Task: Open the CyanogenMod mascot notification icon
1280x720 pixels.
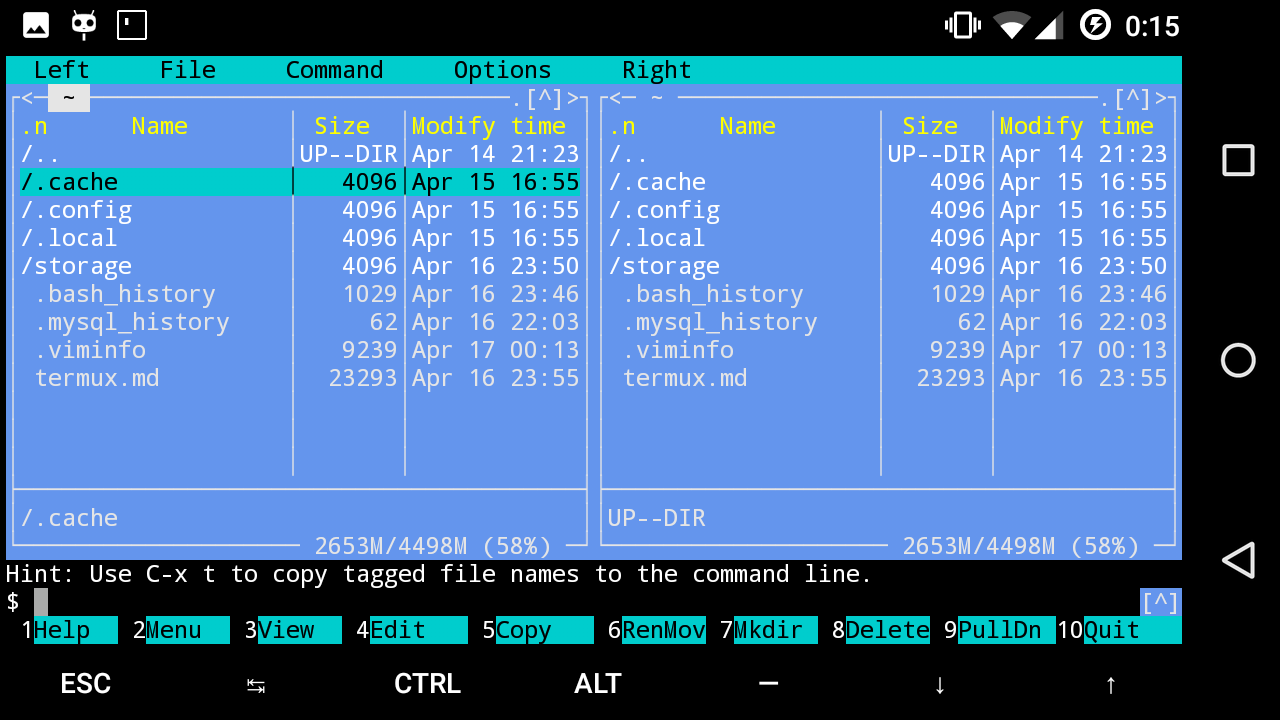Action: tap(84, 25)
